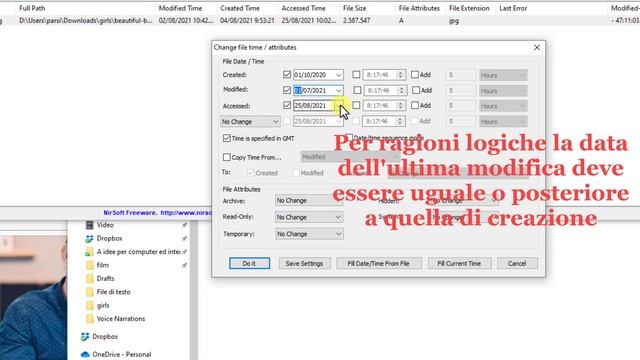Click Modified time spinner arrows

coord(401,91)
